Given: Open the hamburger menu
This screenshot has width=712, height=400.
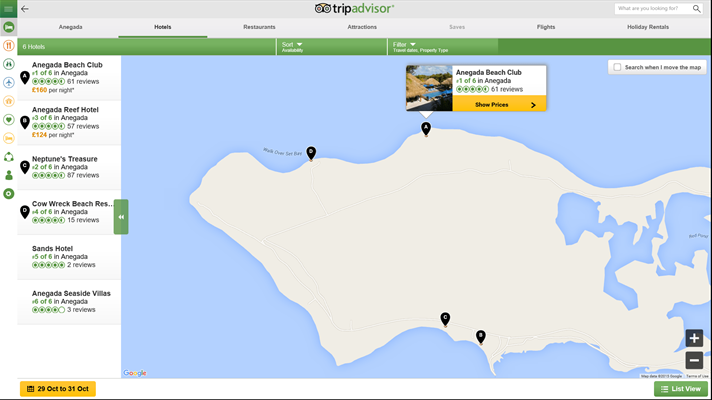Looking at the screenshot, I should point(8,9).
